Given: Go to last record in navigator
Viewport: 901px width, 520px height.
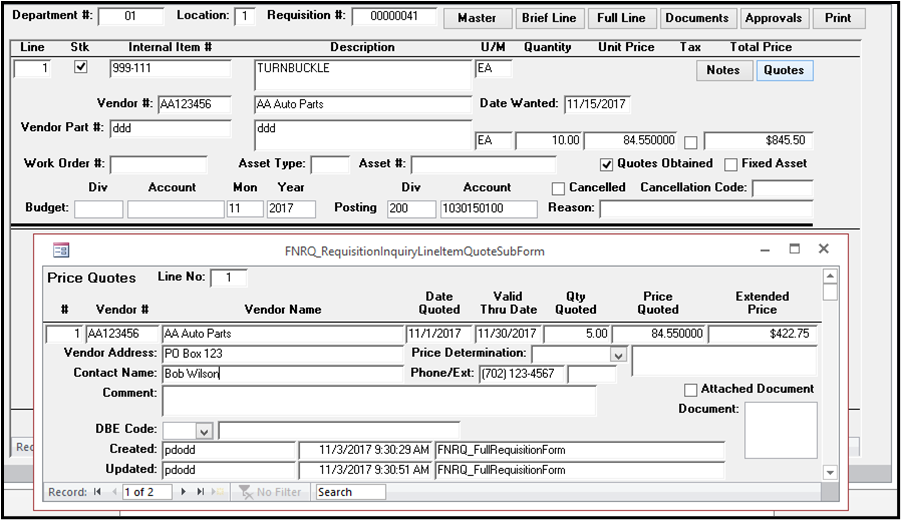Looking at the screenshot, I should tap(201, 492).
